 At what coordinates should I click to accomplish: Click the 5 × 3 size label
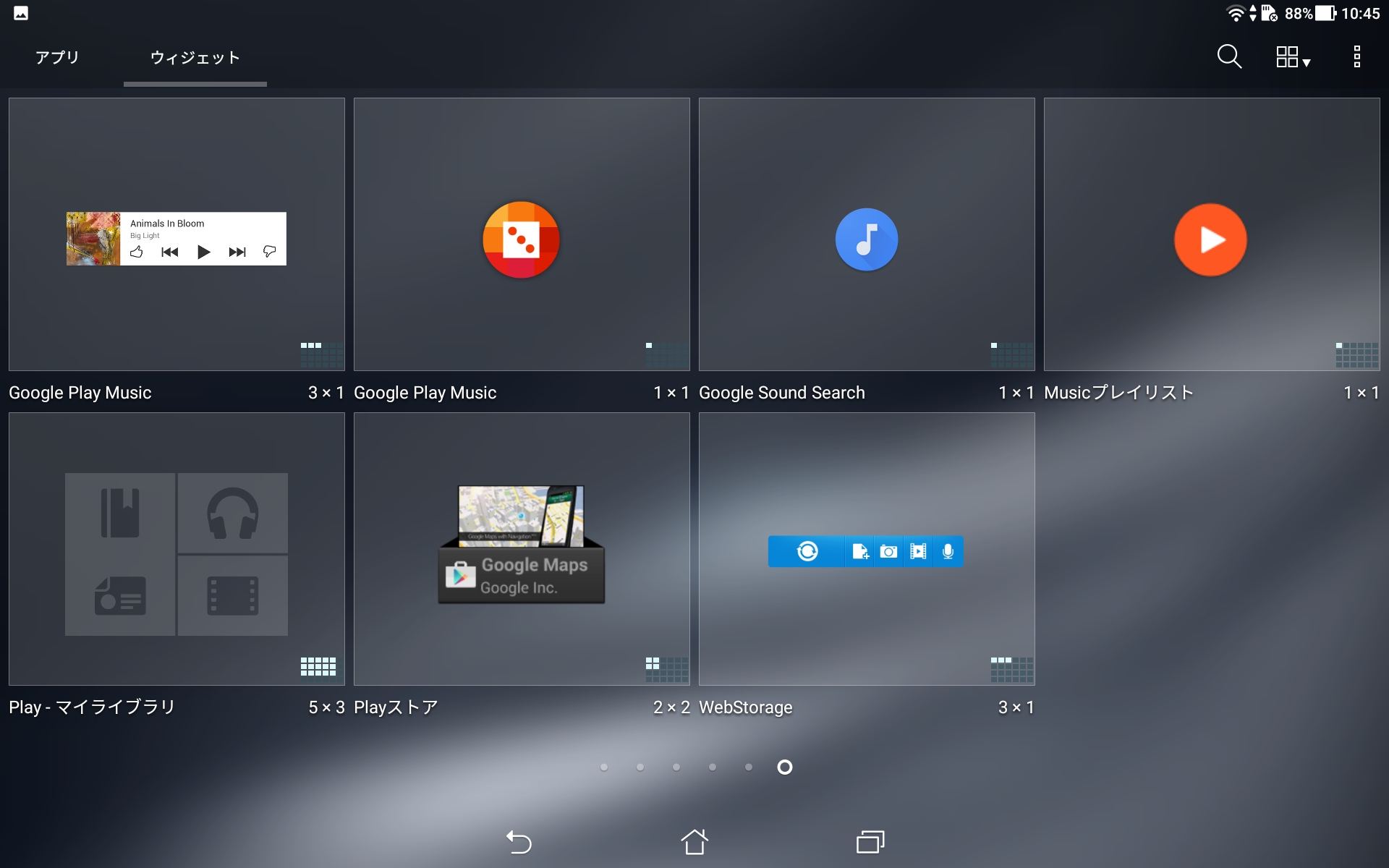[x=326, y=707]
